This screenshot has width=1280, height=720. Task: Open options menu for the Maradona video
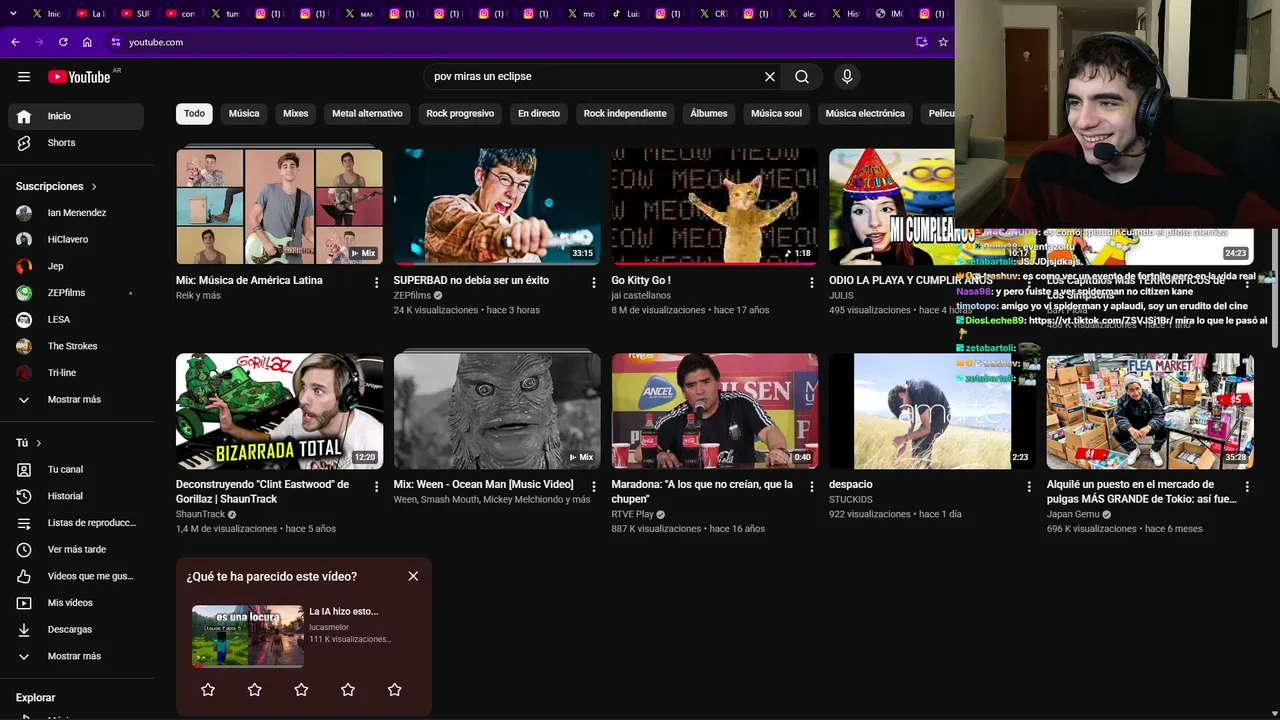pyautogui.click(x=812, y=487)
